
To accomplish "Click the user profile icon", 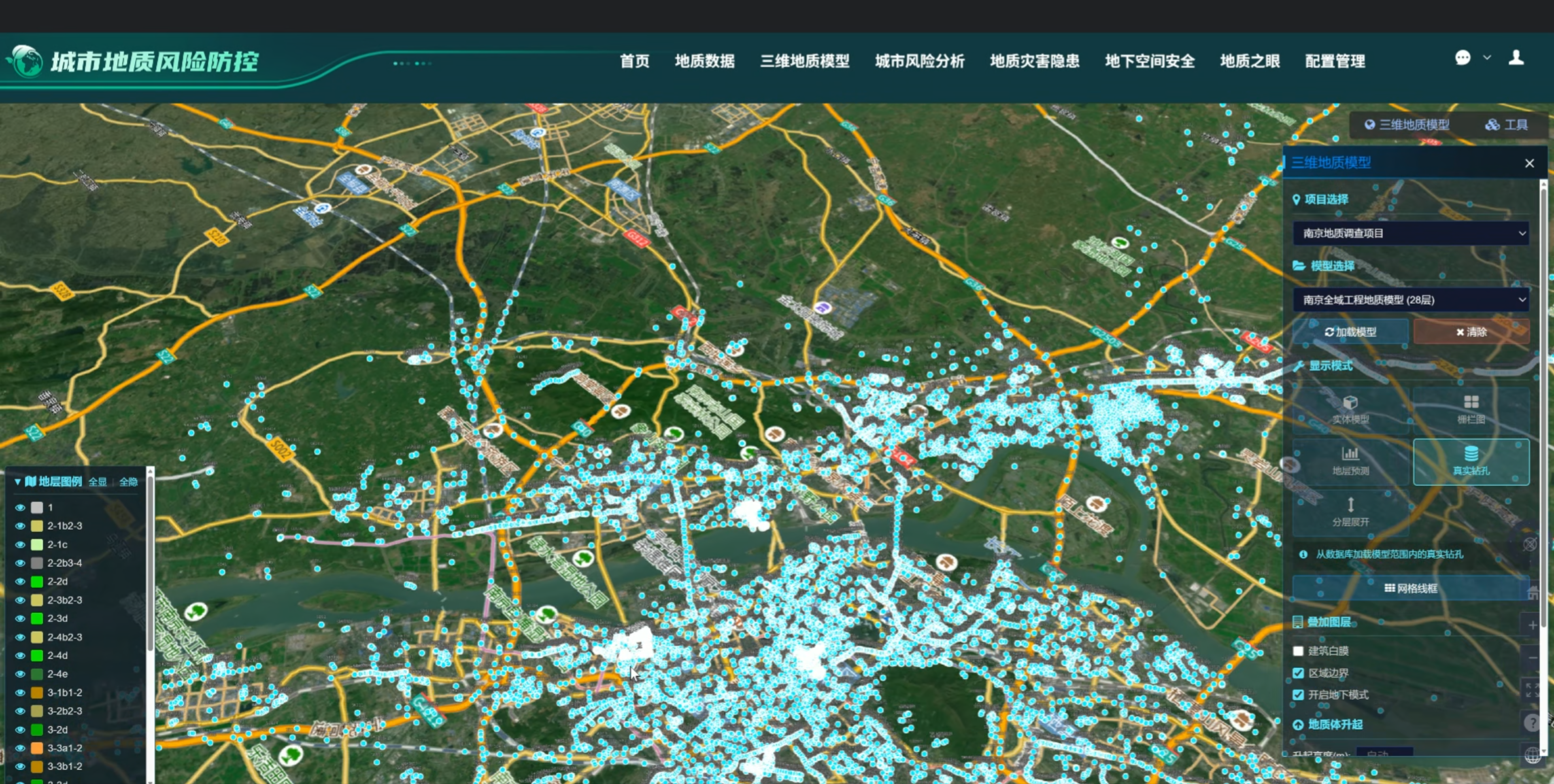I will tap(1516, 58).
